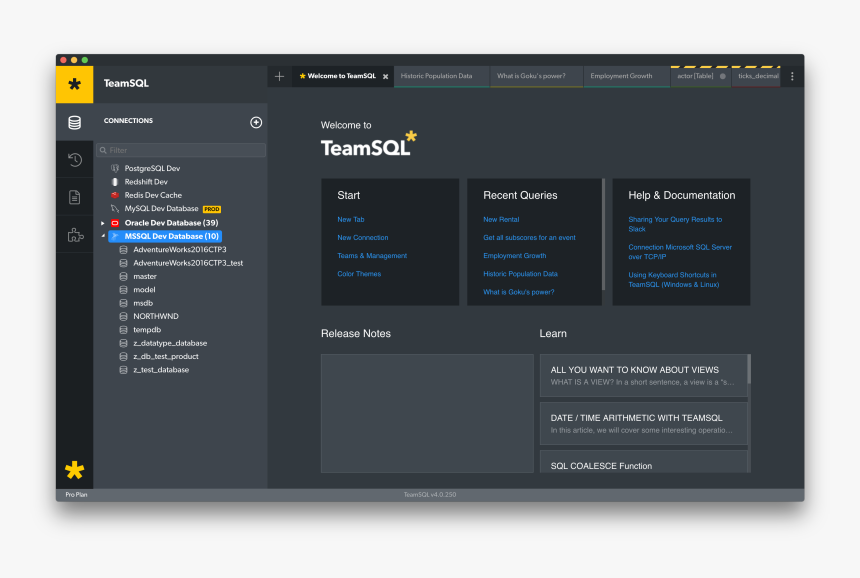Click the search icon in Filter box
This screenshot has width=860, height=578.
[x=103, y=150]
